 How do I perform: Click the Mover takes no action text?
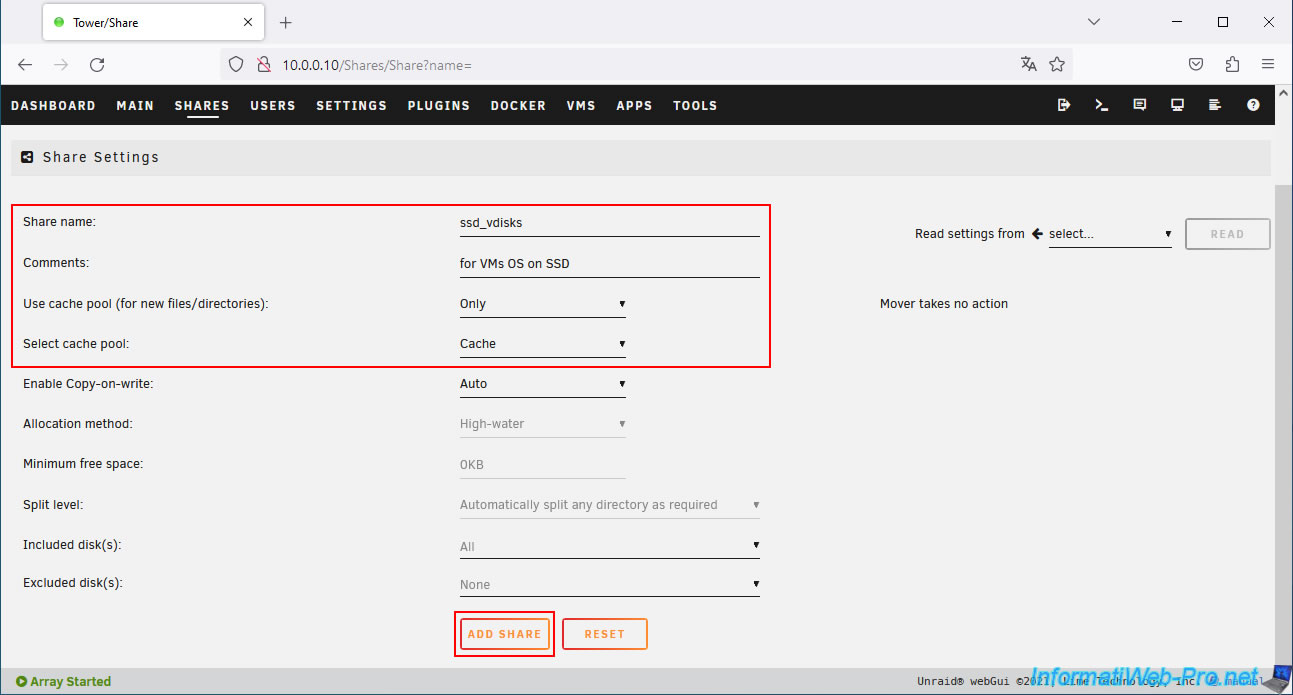coord(944,304)
